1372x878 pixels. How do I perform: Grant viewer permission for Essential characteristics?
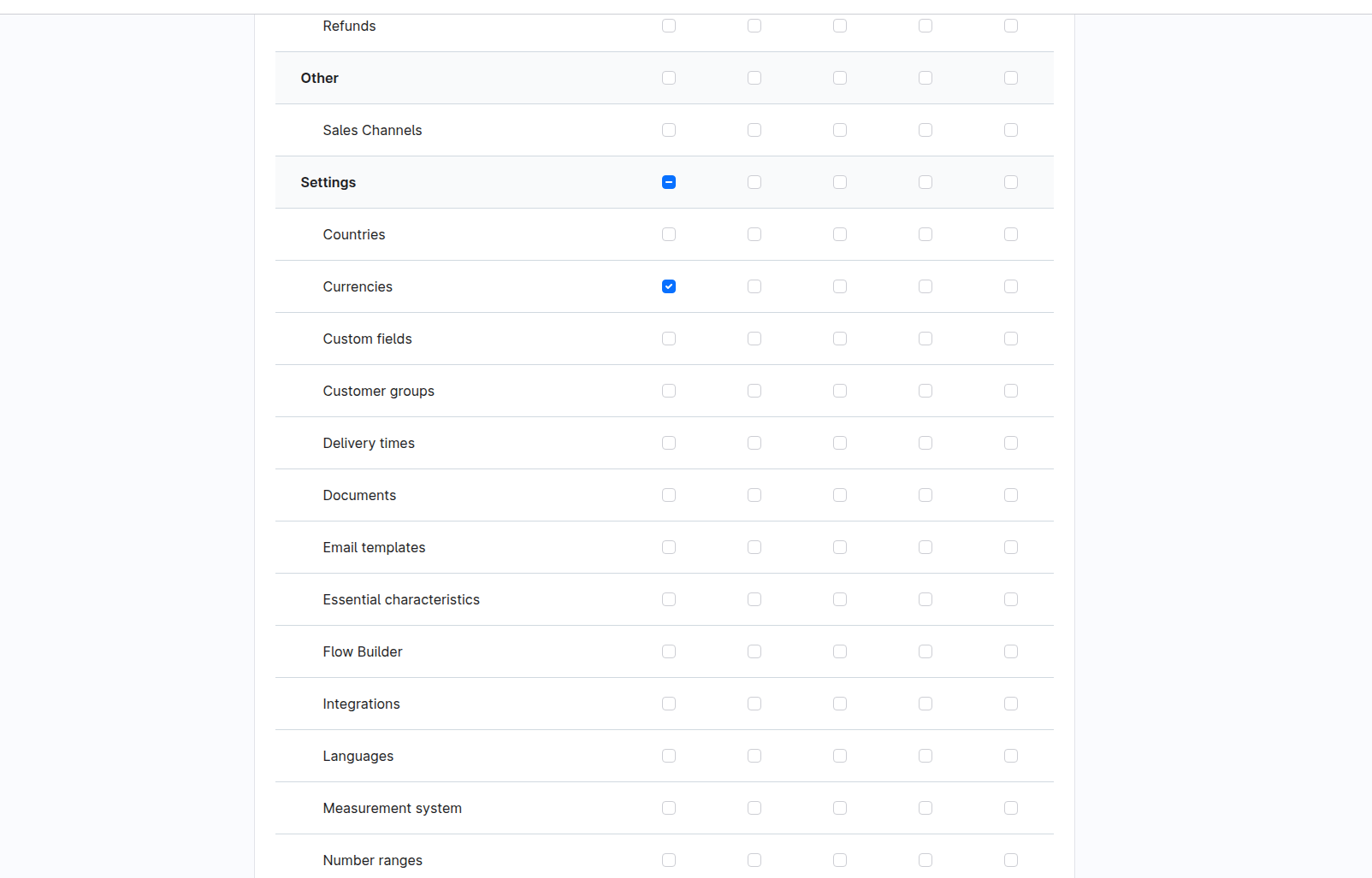coord(669,599)
